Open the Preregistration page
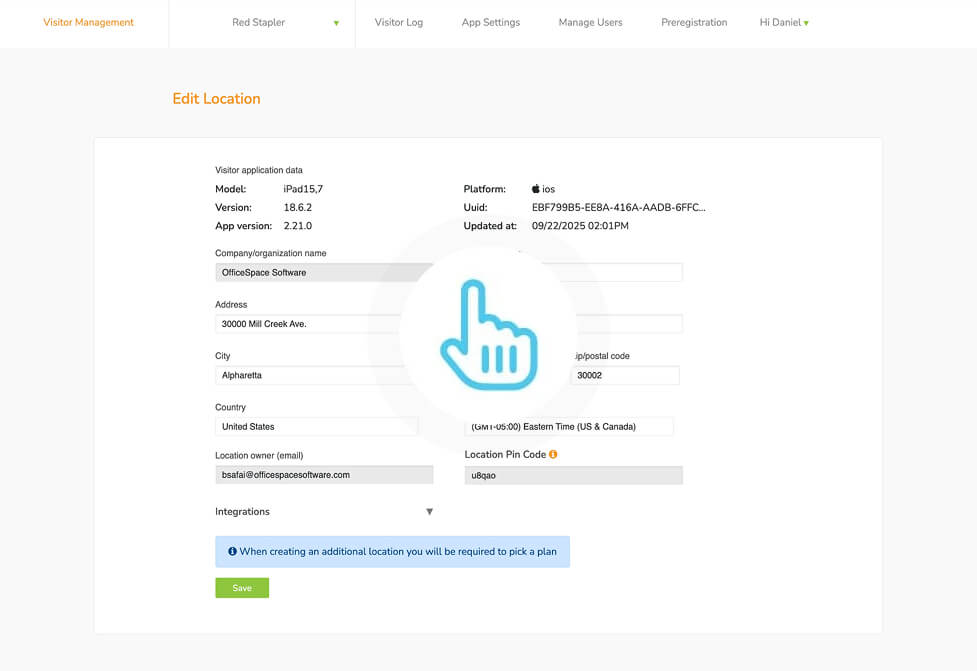 693,23
